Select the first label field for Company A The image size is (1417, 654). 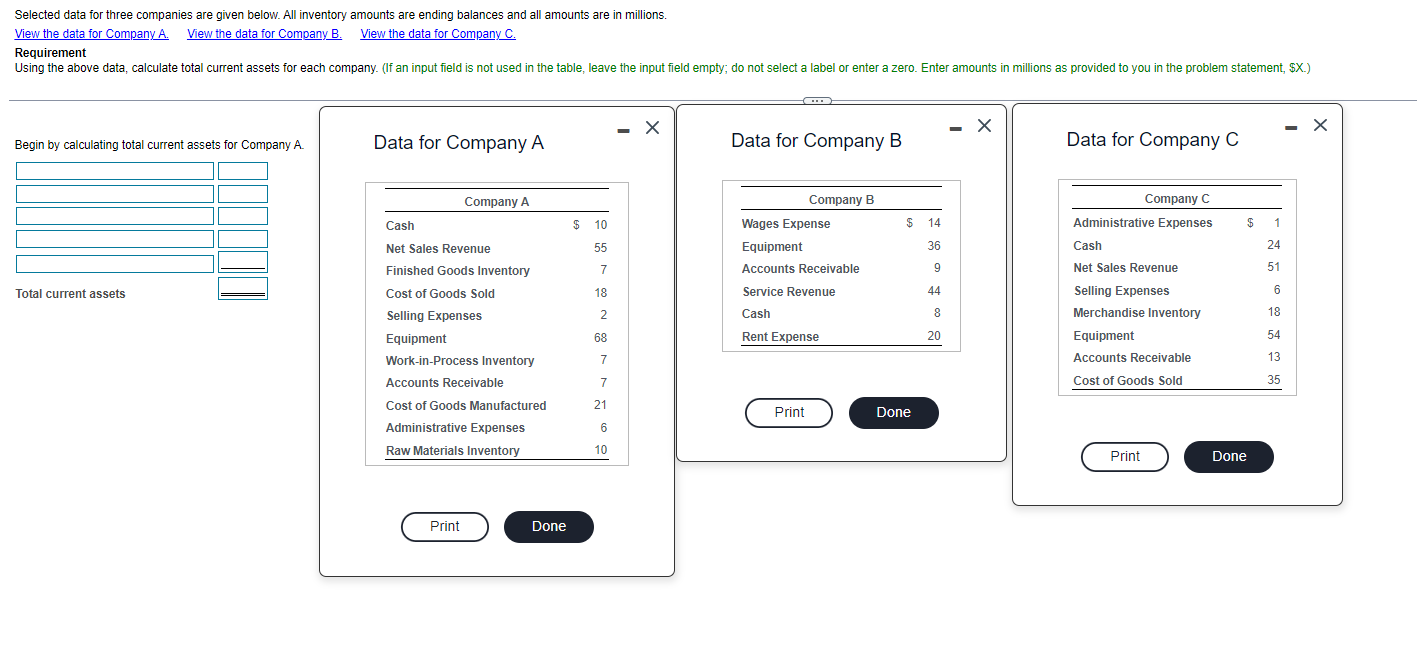114,170
